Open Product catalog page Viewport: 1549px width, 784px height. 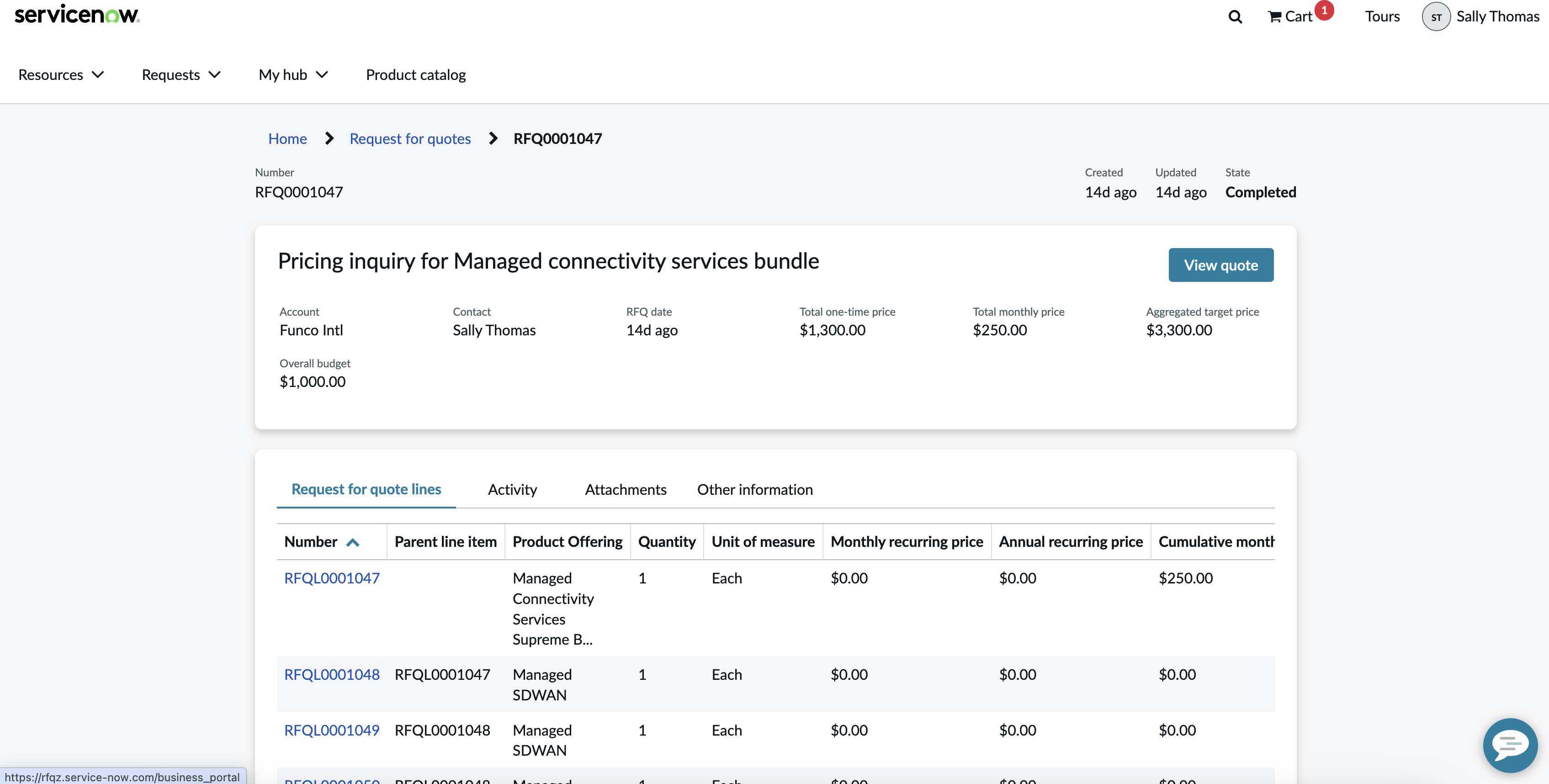point(415,74)
